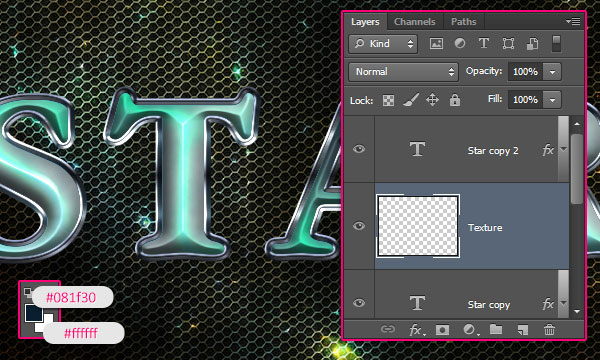Lock transparent pixels icon

coord(388,100)
